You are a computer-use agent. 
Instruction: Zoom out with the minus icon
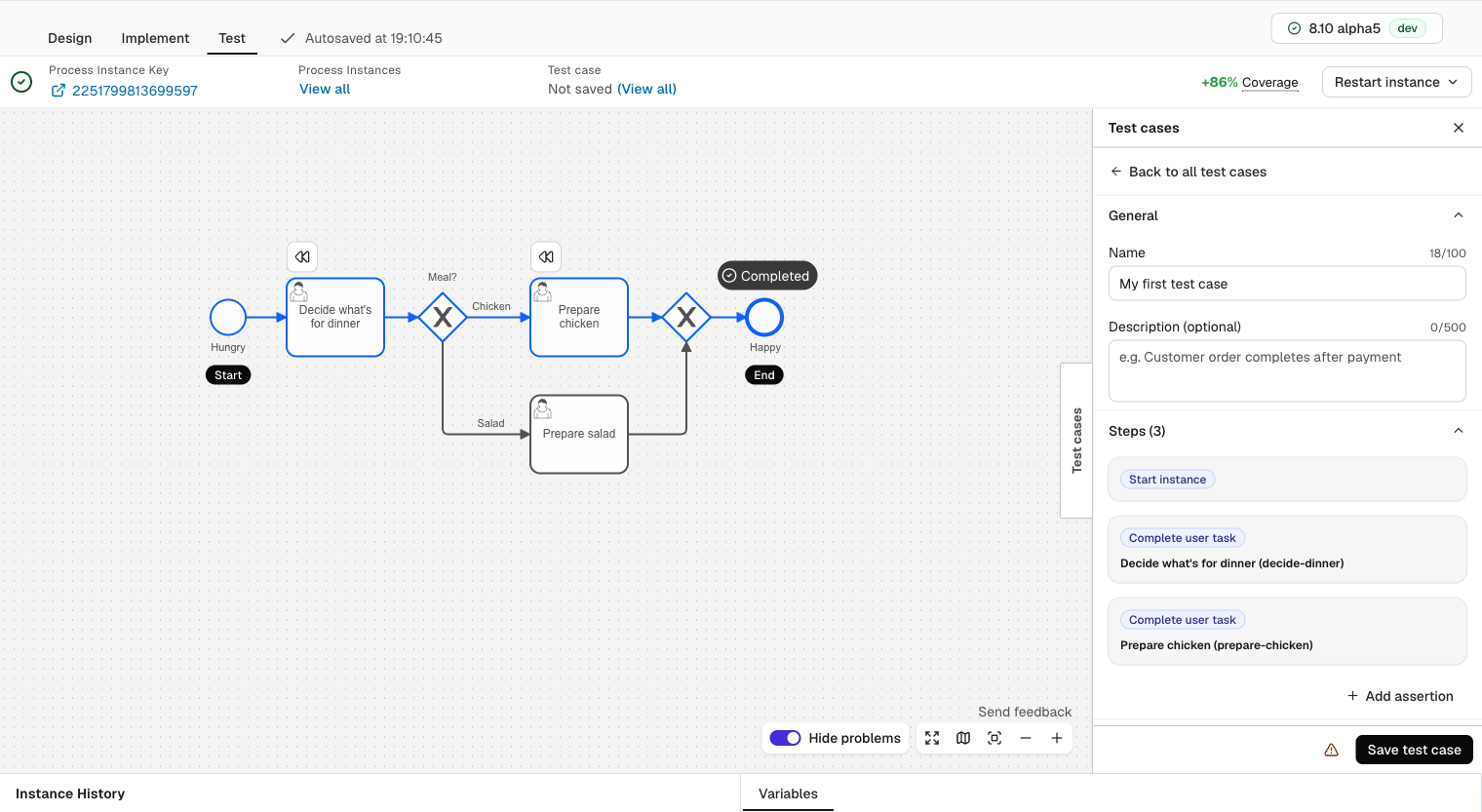click(1026, 738)
